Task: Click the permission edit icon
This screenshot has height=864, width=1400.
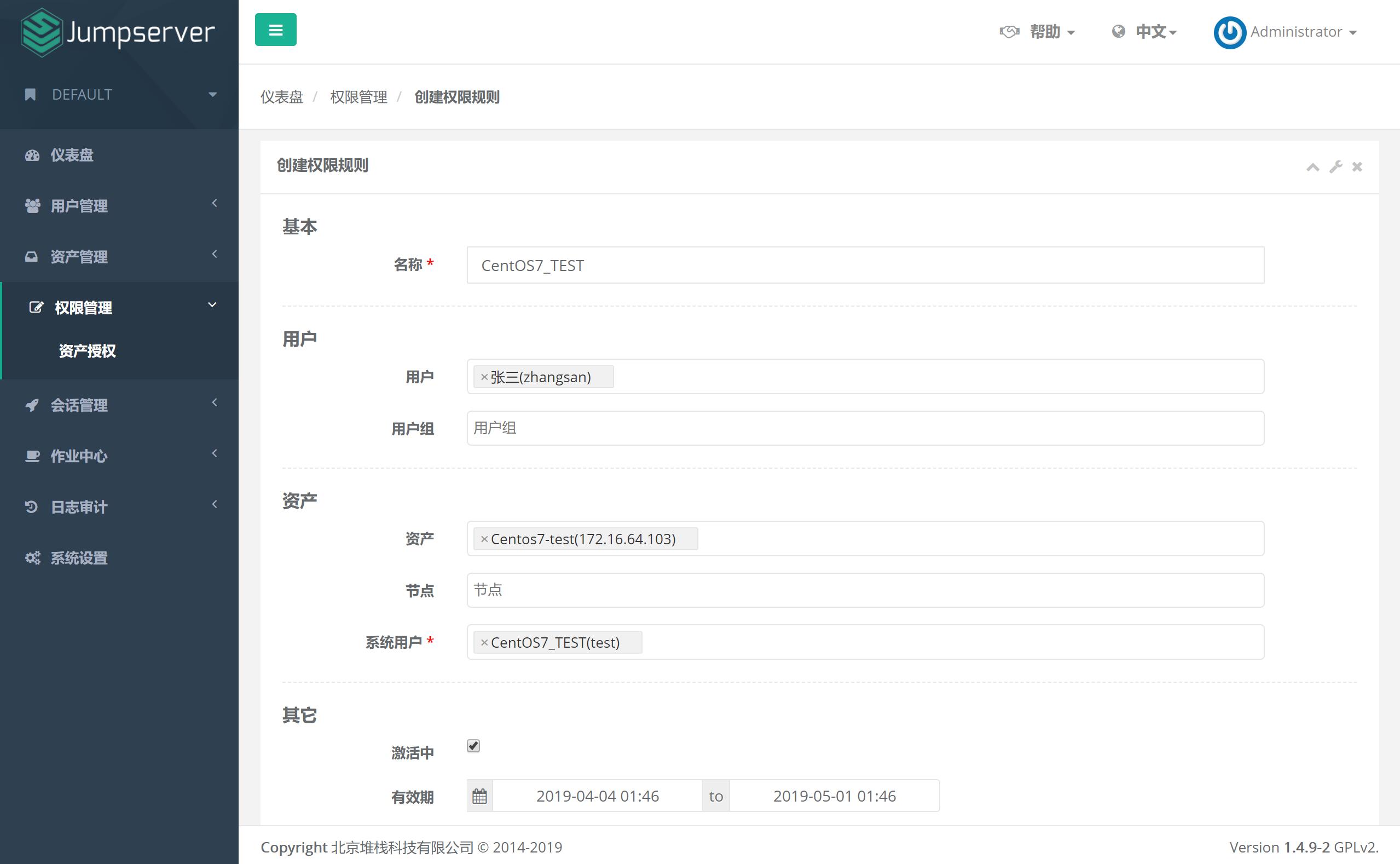Action: point(36,307)
